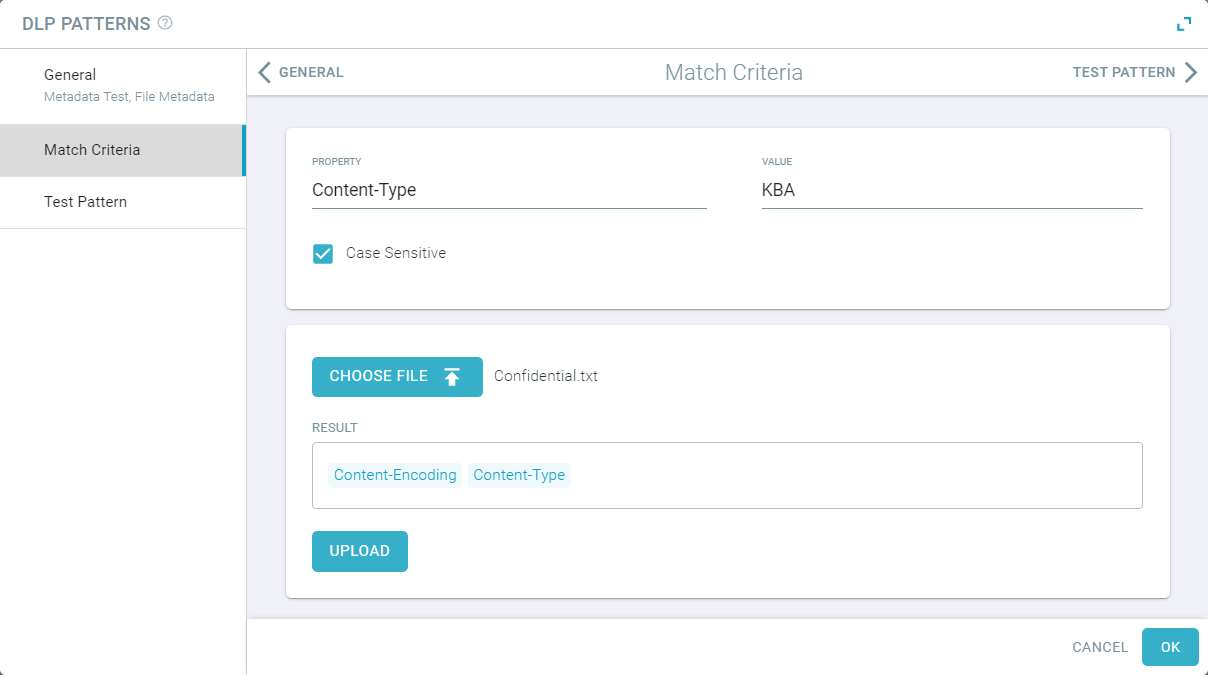Collapse focus from Match Criteria header
The image size is (1208, 675).
[733, 71]
